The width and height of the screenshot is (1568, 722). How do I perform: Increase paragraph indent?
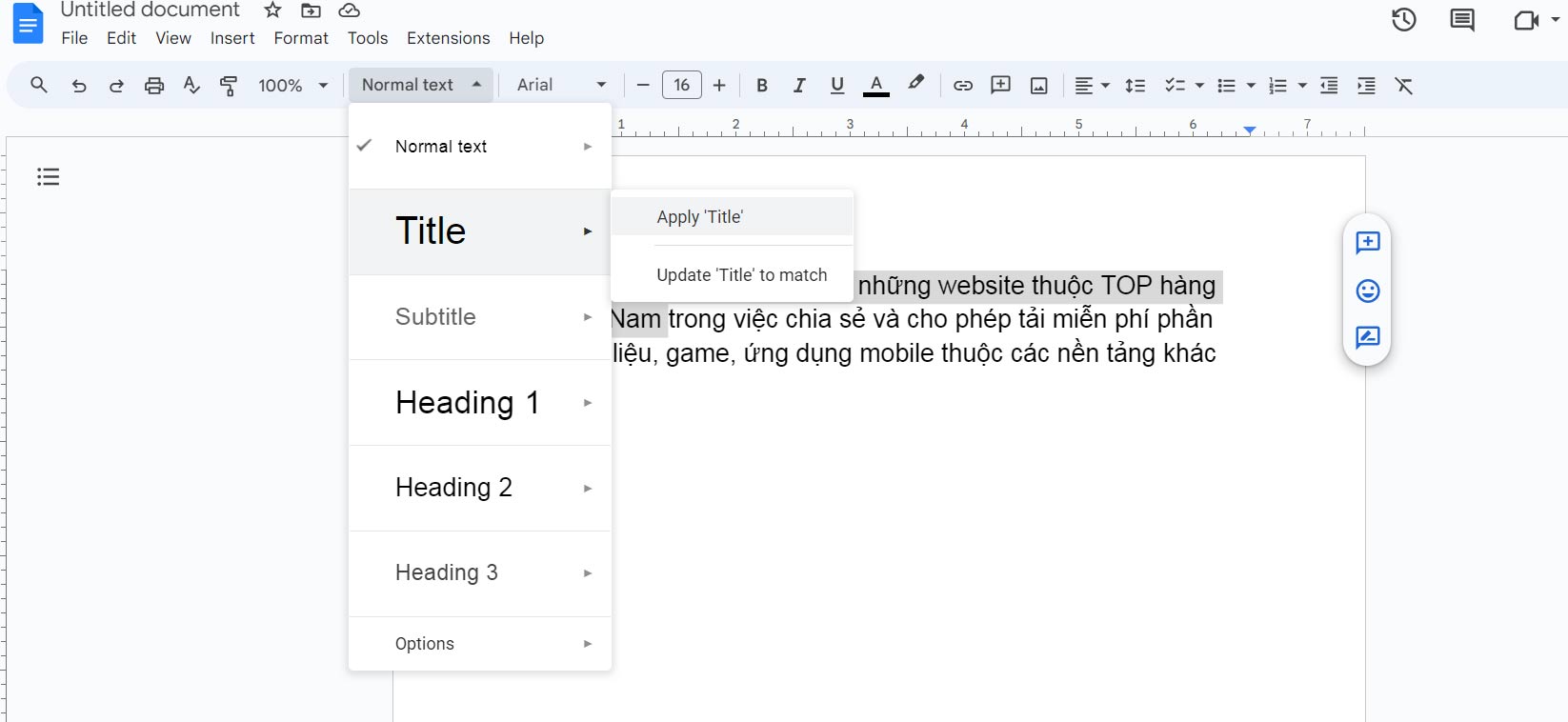coord(1366,86)
